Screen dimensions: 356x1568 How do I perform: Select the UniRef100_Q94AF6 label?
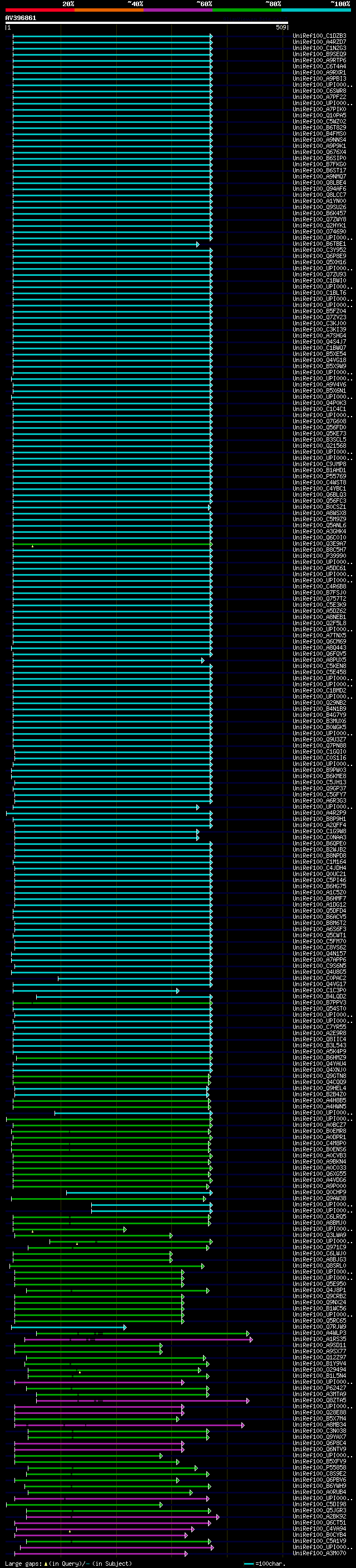click(x=319, y=189)
